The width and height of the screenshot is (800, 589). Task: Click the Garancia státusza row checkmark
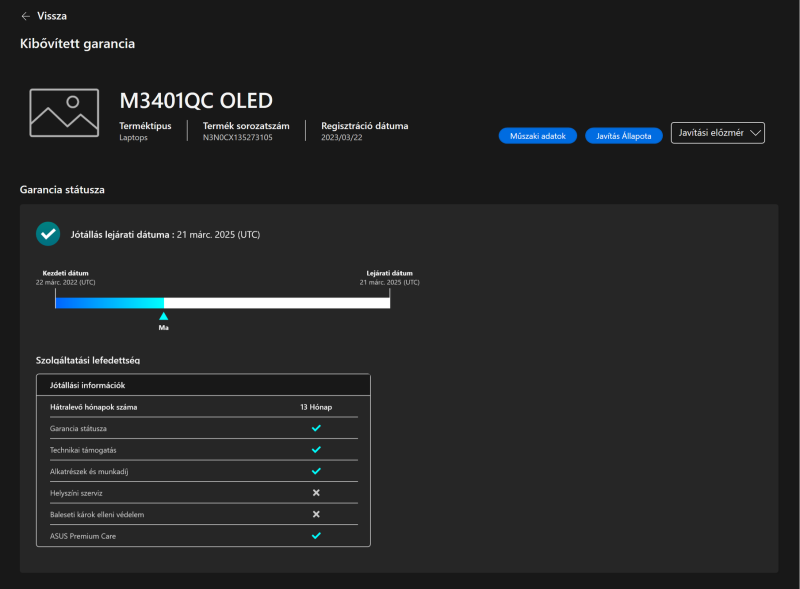click(316, 428)
